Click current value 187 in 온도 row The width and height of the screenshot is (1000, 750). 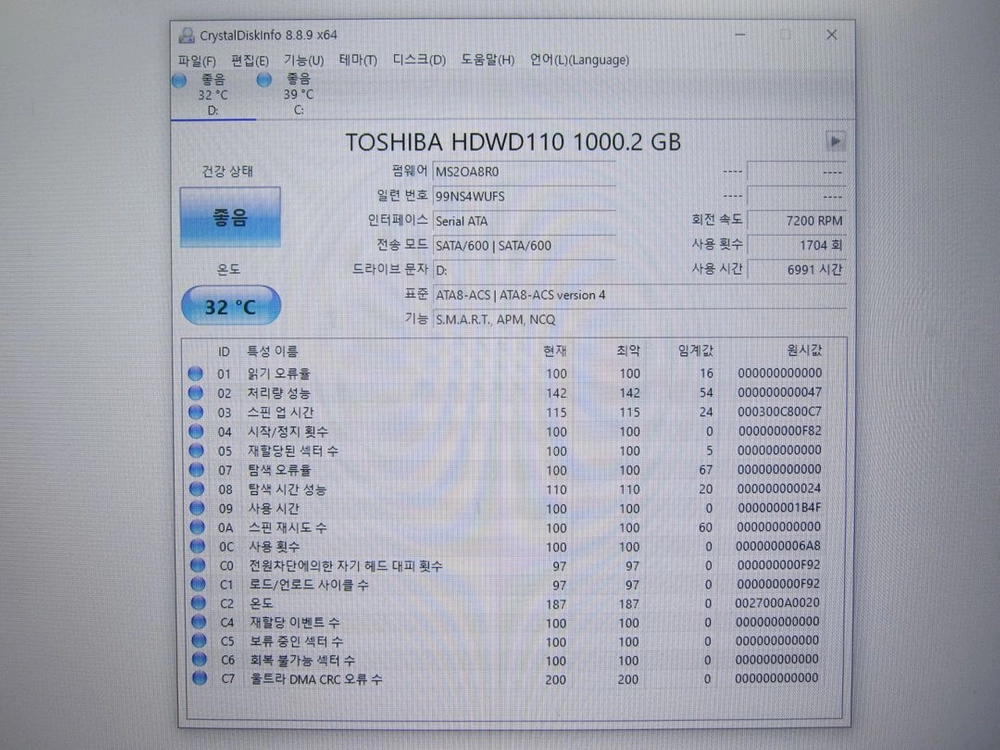pyautogui.click(x=555, y=604)
